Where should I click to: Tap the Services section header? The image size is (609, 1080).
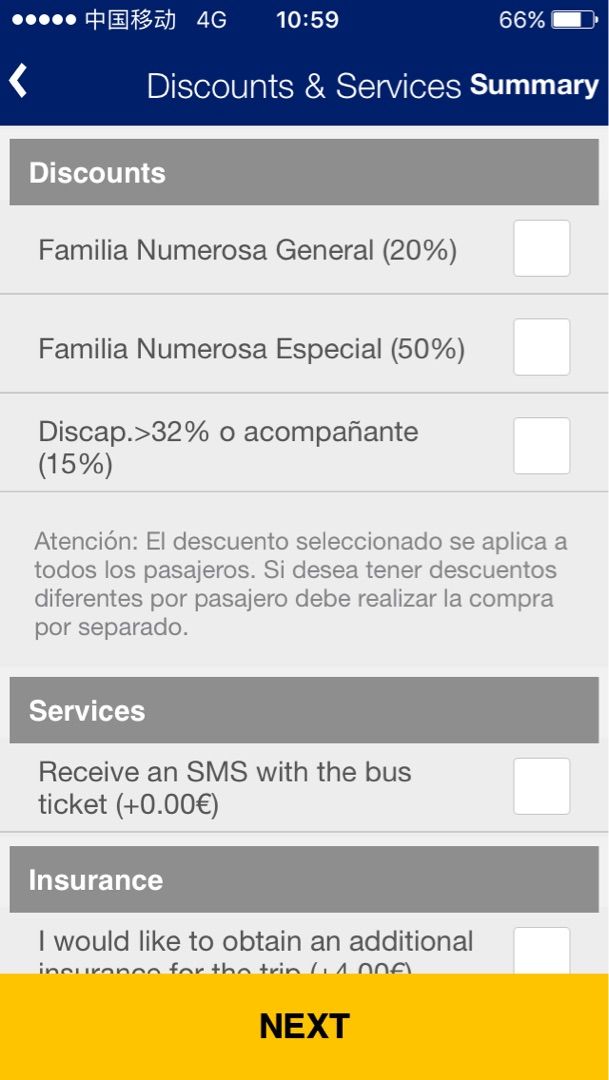click(x=304, y=711)
